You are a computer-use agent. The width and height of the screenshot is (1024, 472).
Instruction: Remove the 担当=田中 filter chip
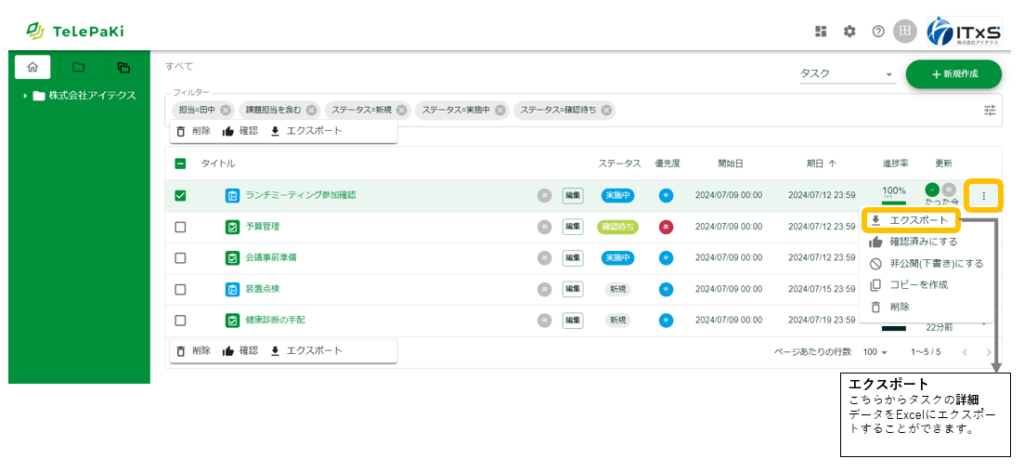click(226, 110)
